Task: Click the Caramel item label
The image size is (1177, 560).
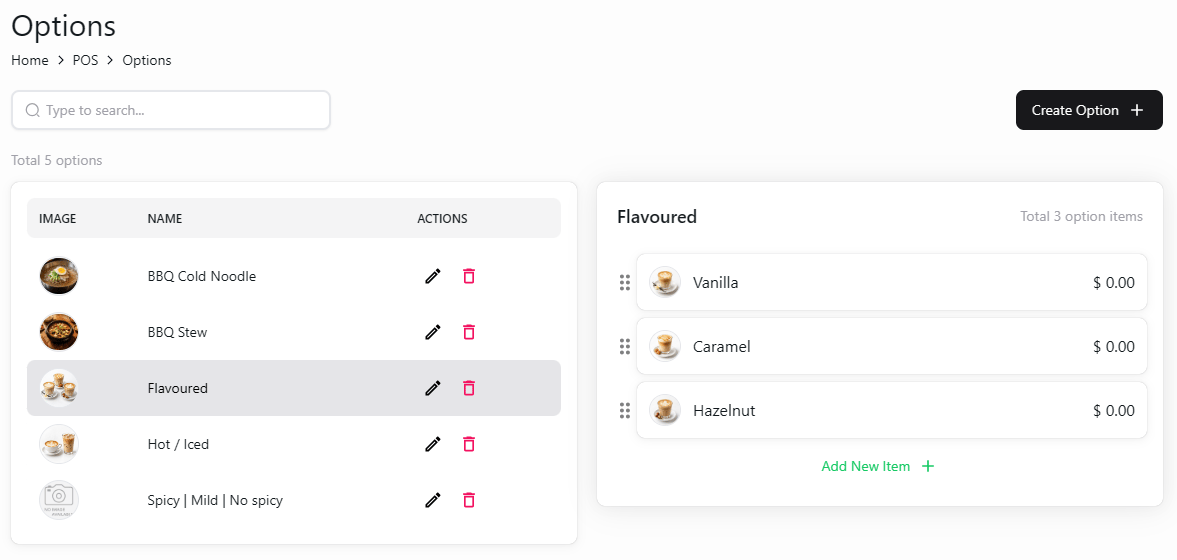Action: [x=721, y=347]
